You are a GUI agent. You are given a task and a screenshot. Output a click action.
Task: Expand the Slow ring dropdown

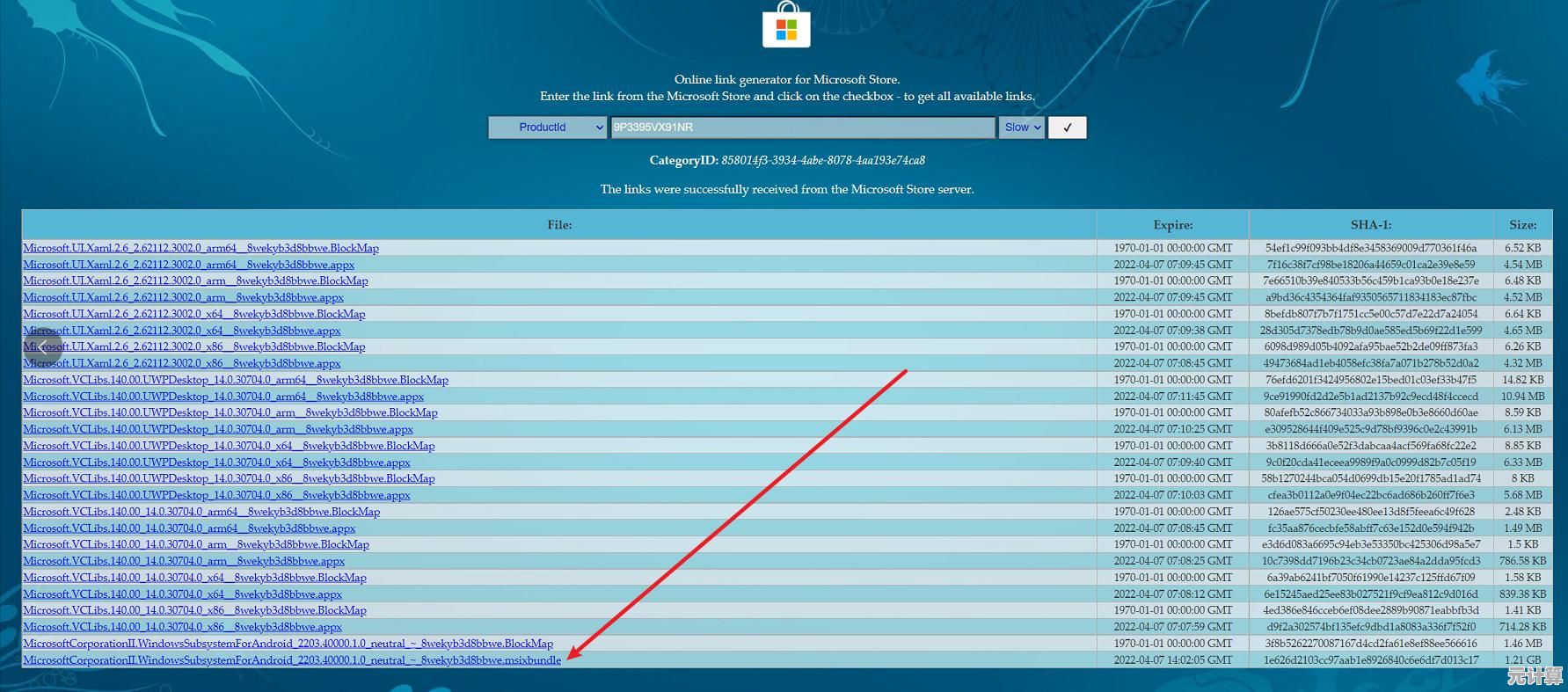1021,127
